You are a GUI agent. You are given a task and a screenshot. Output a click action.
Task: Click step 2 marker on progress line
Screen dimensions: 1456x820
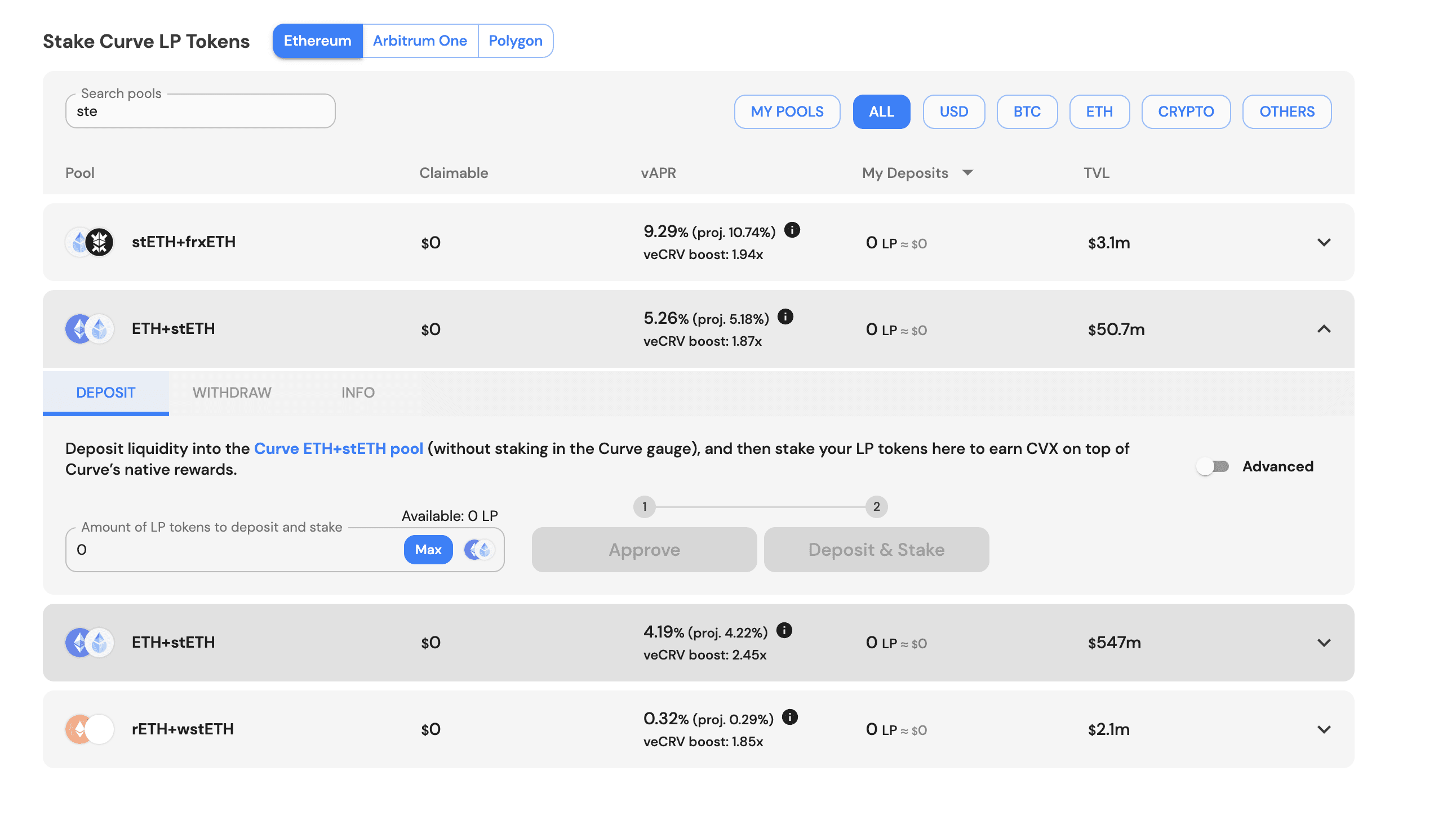pyautogui.click(x=876, y=506)
